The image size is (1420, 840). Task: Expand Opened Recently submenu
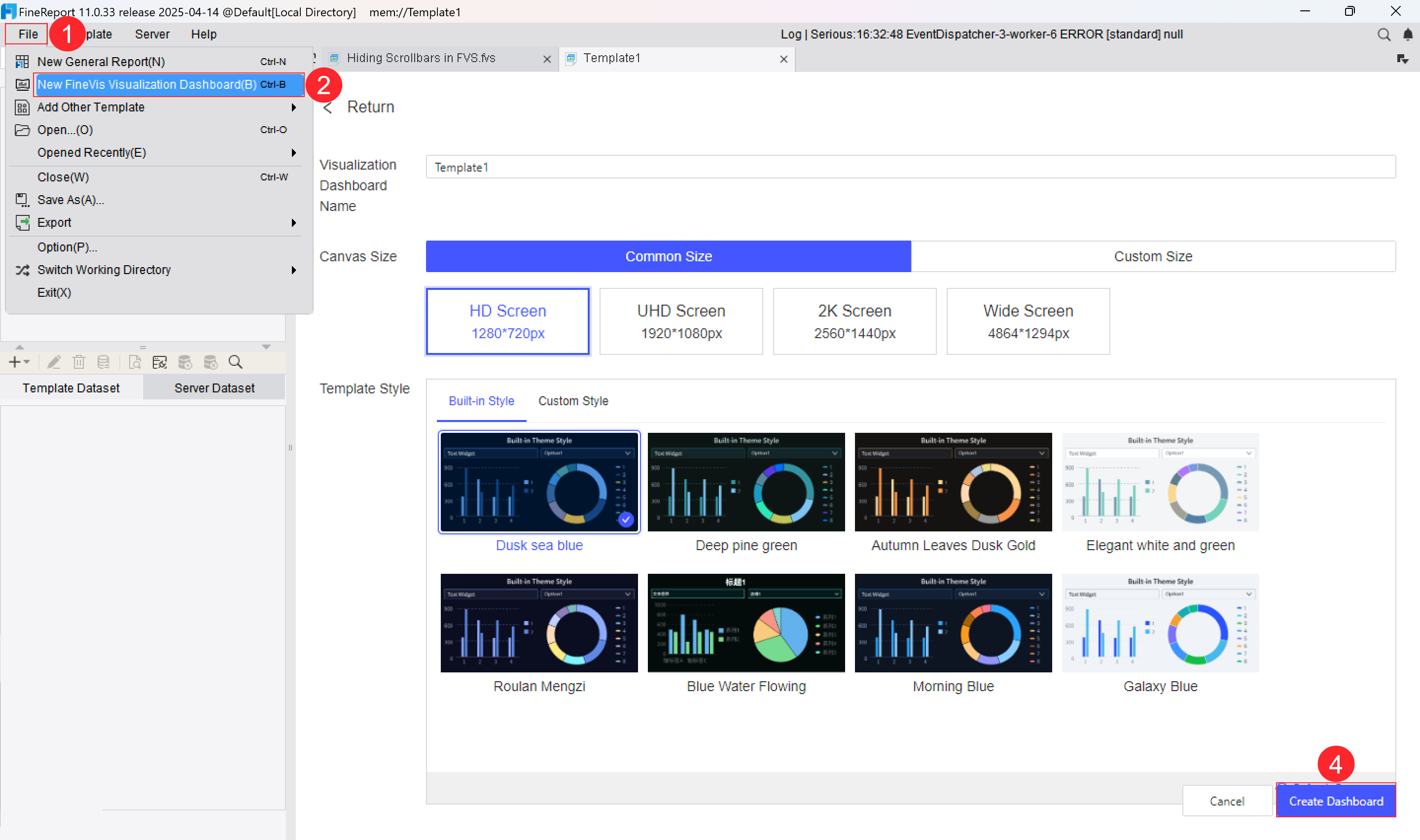(x=157, y=152)
